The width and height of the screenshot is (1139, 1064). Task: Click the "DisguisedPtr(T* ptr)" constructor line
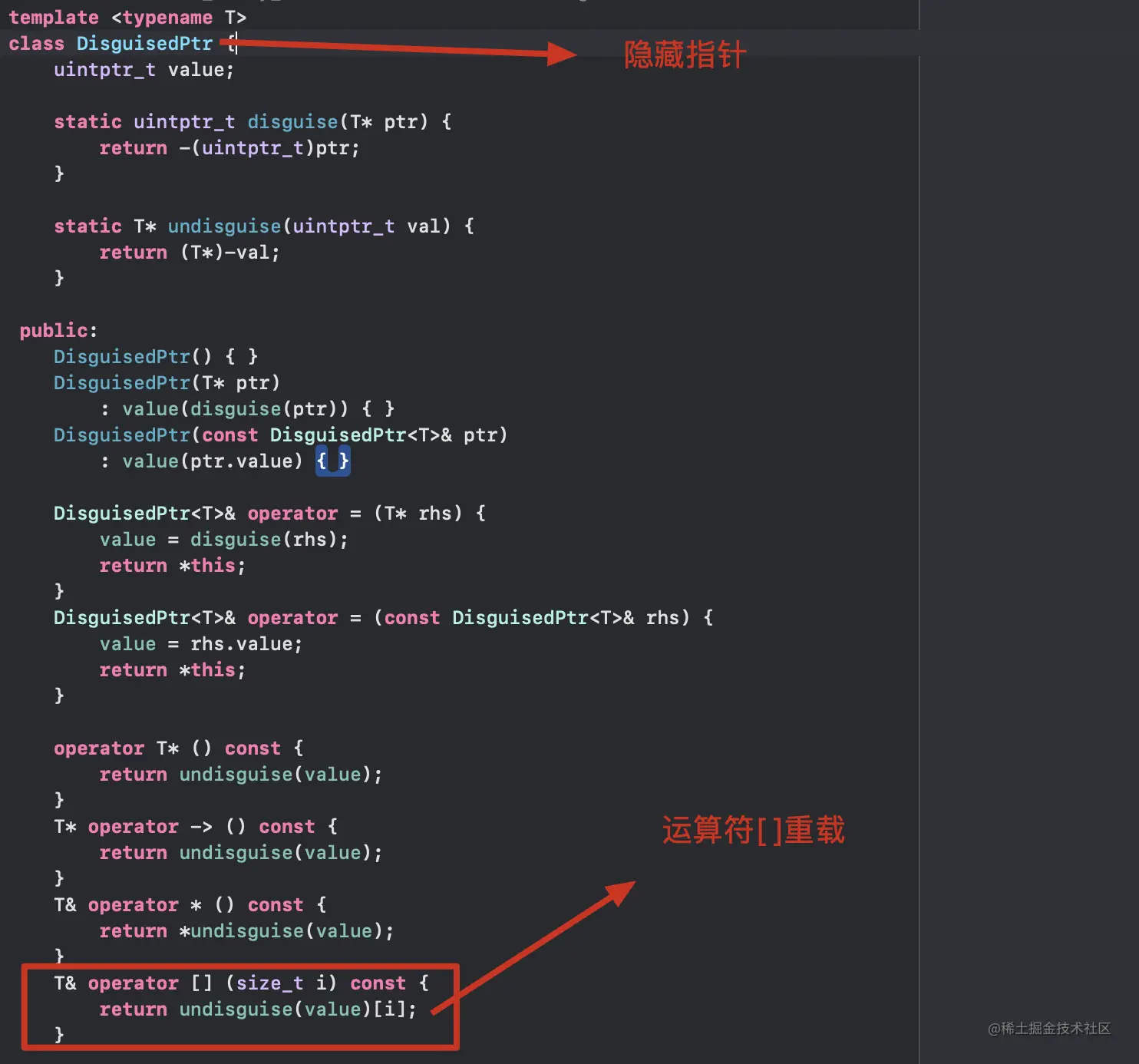(167, 382)
